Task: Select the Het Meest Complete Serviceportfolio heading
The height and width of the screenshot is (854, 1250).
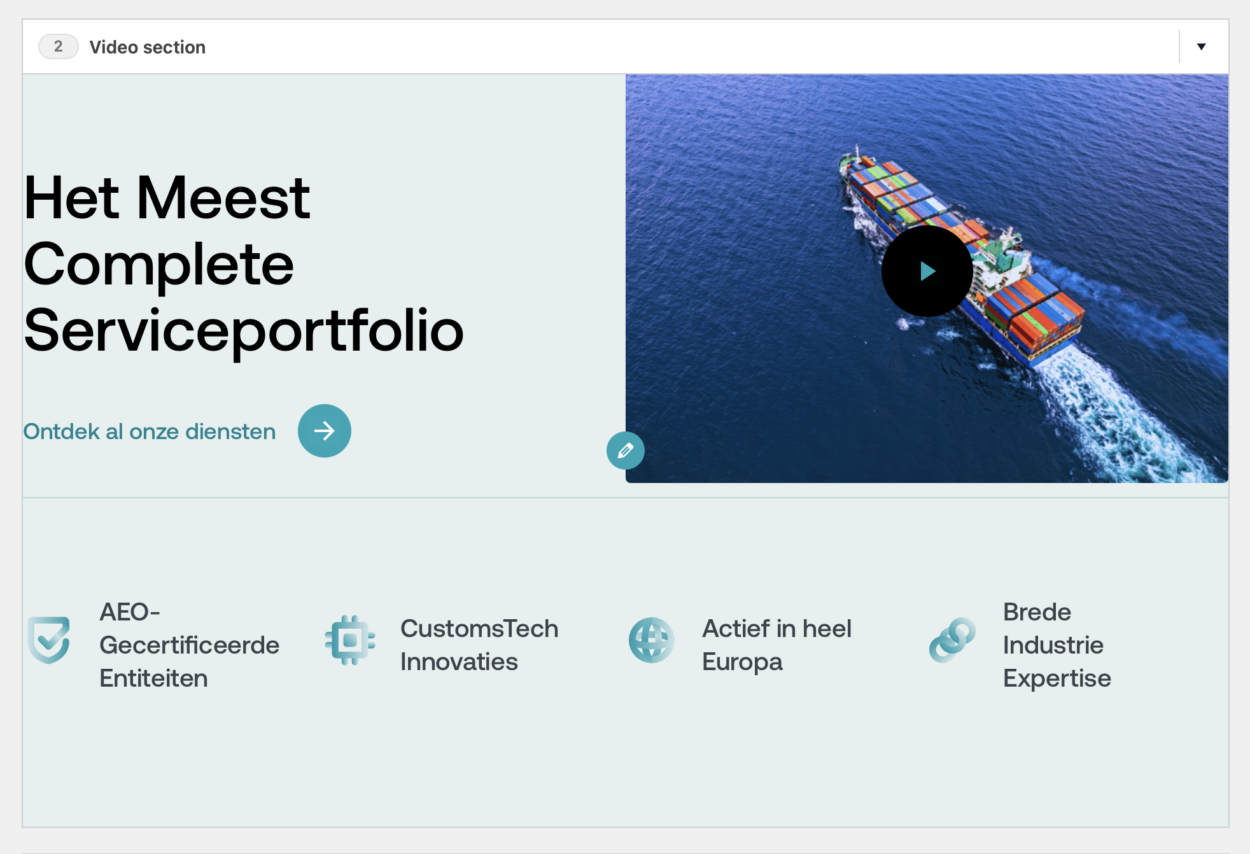Action: 243,264
